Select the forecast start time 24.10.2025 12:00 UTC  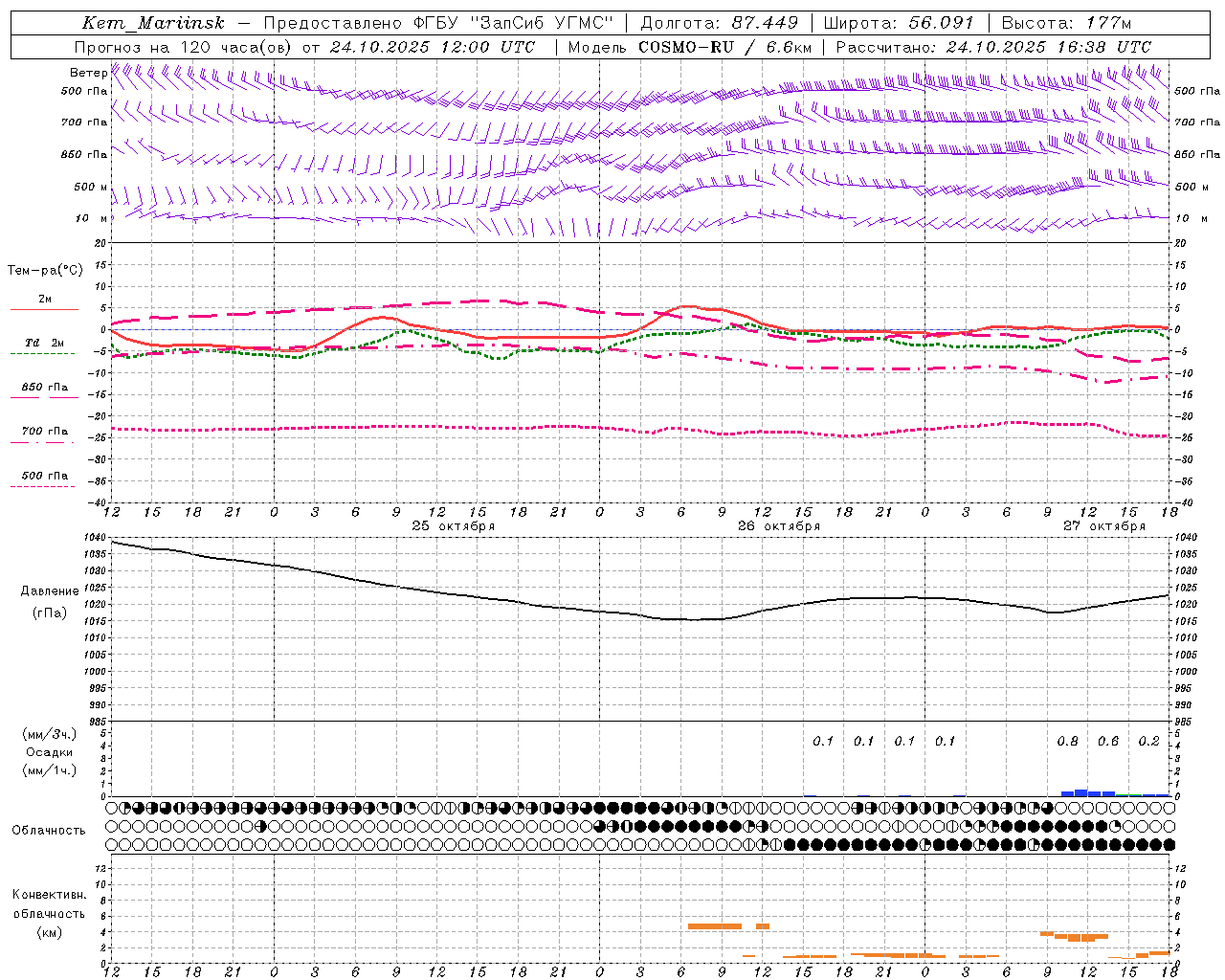[433, 47]
